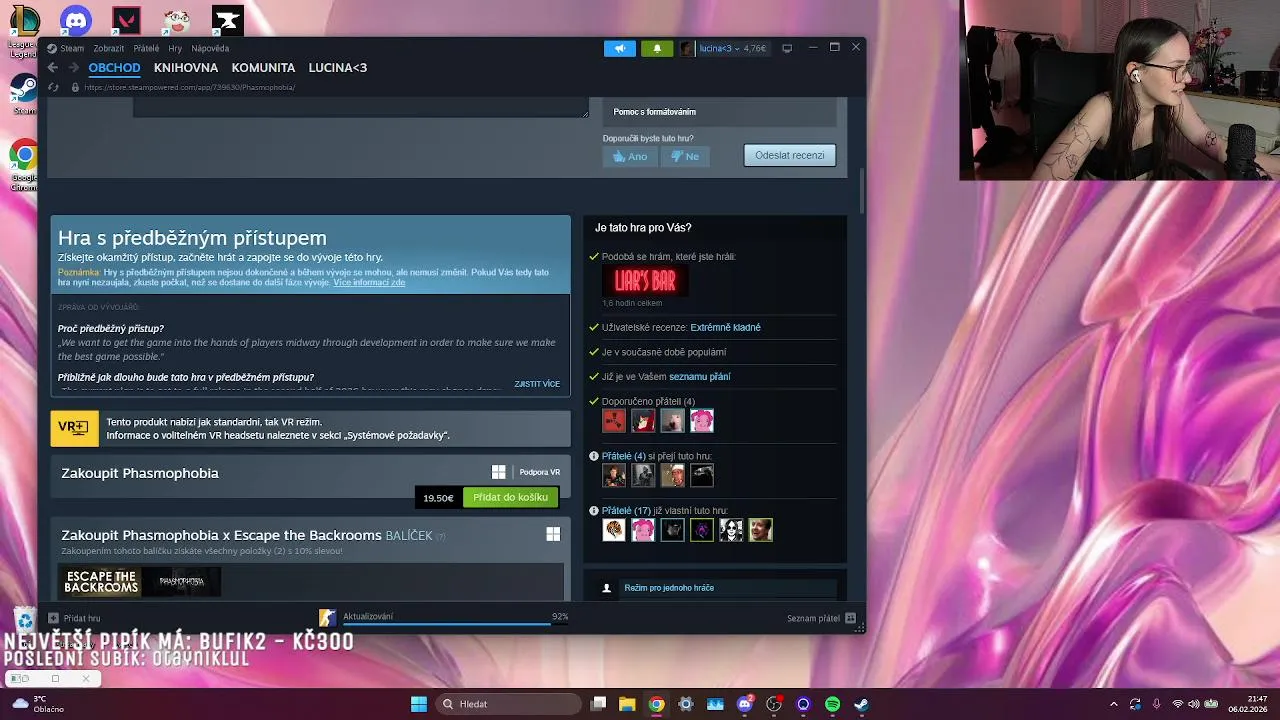Image resolution: width=1280 pixels, height=720 pixels.
Task: Open File Explorer from the taskbar
Action: point(627,704)
